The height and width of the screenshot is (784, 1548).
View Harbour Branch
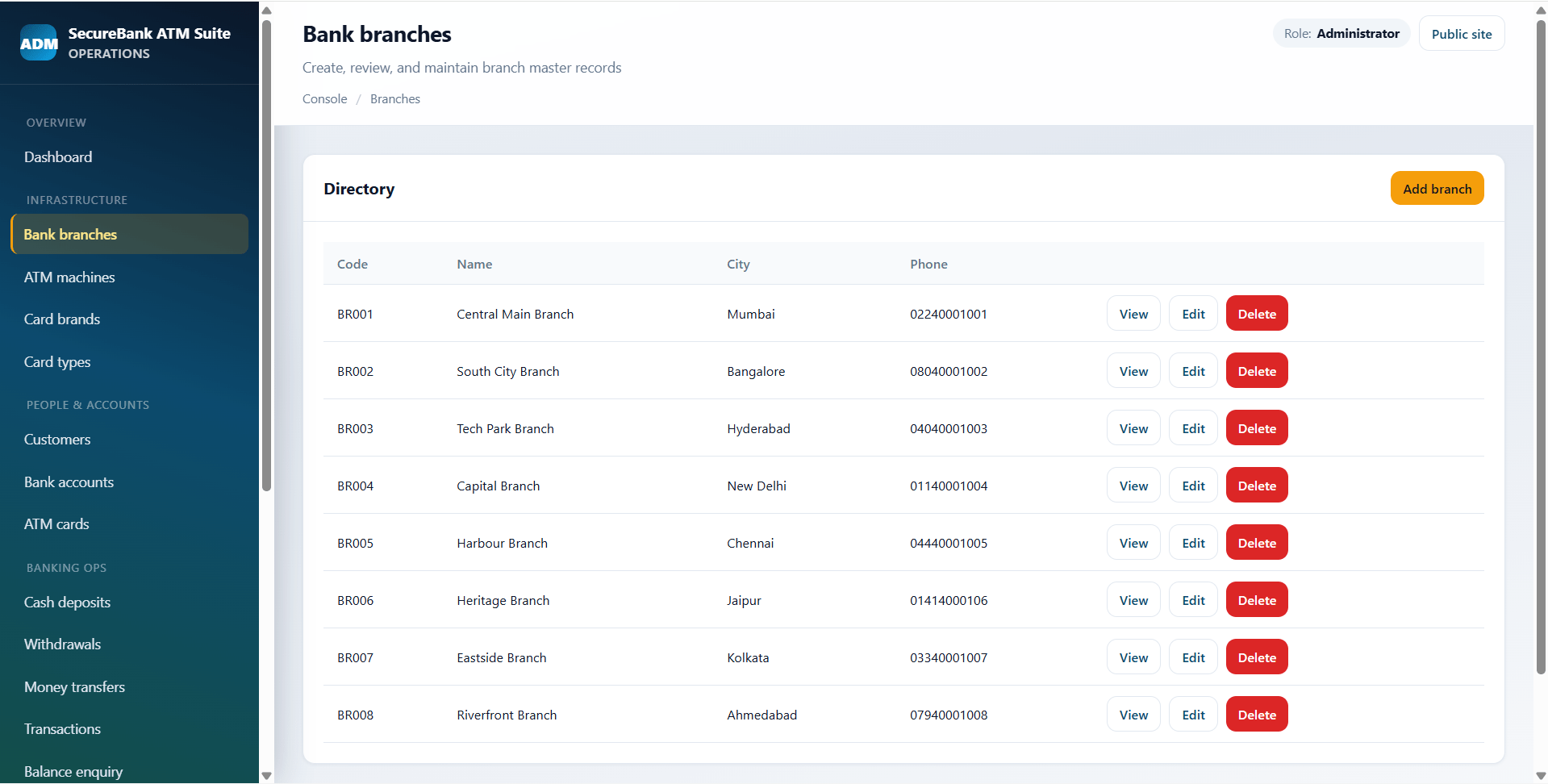pos(1133,543)
